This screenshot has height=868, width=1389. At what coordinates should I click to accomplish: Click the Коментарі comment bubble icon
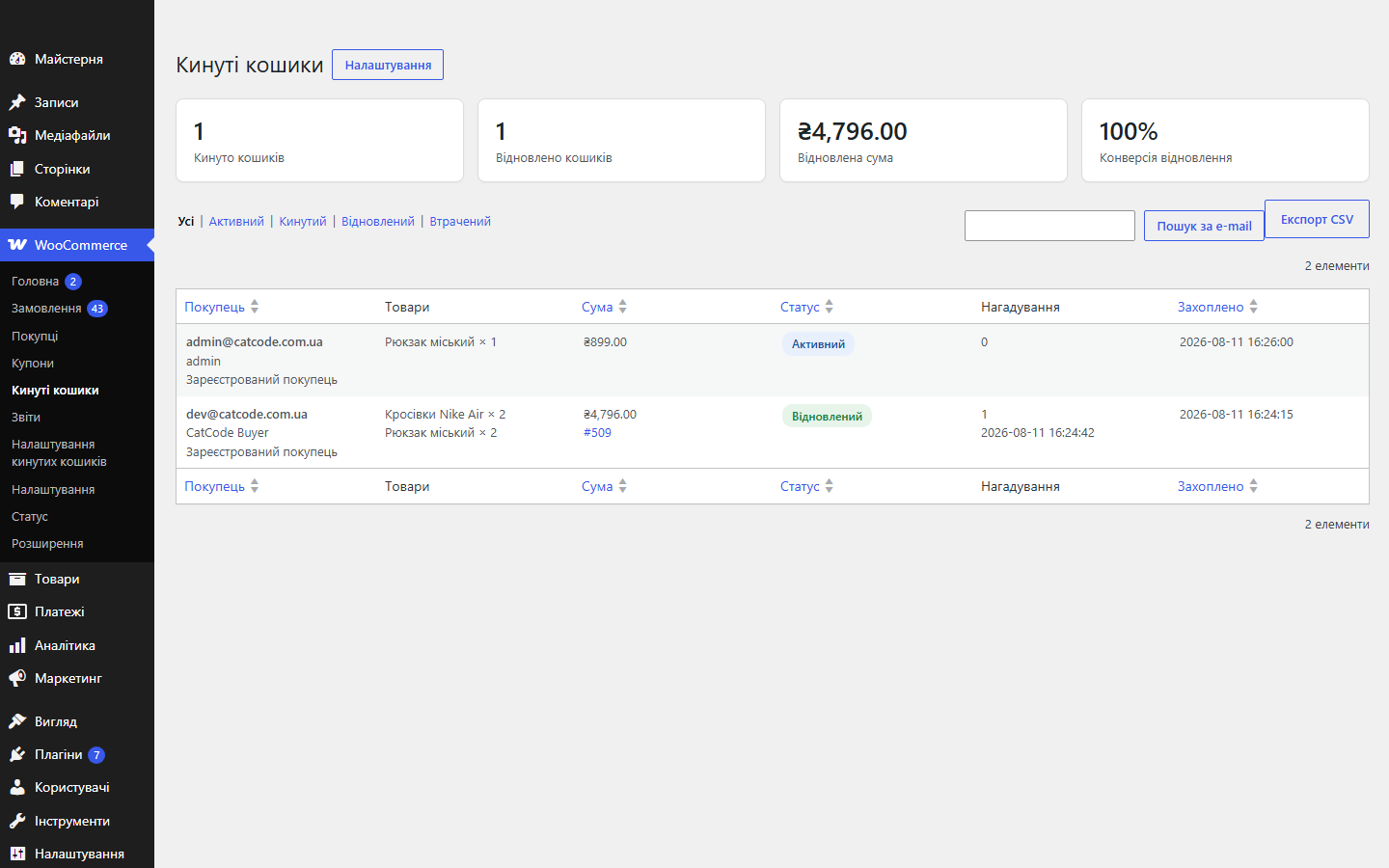coord(17,202)
